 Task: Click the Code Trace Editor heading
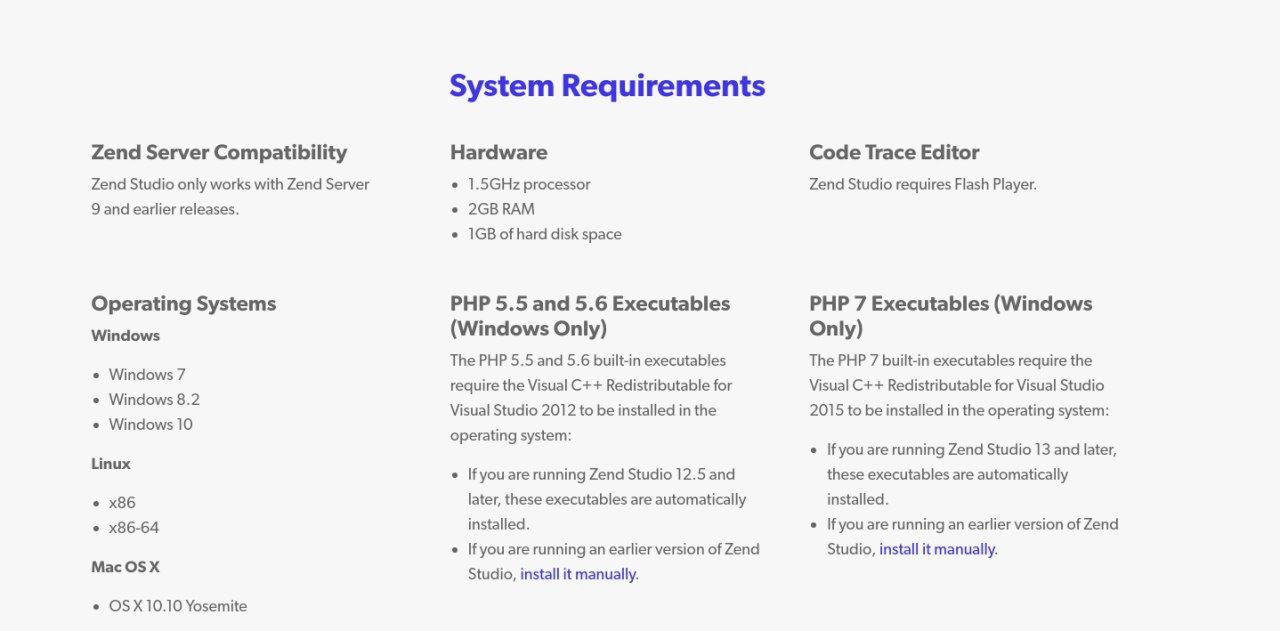(894, 152)
